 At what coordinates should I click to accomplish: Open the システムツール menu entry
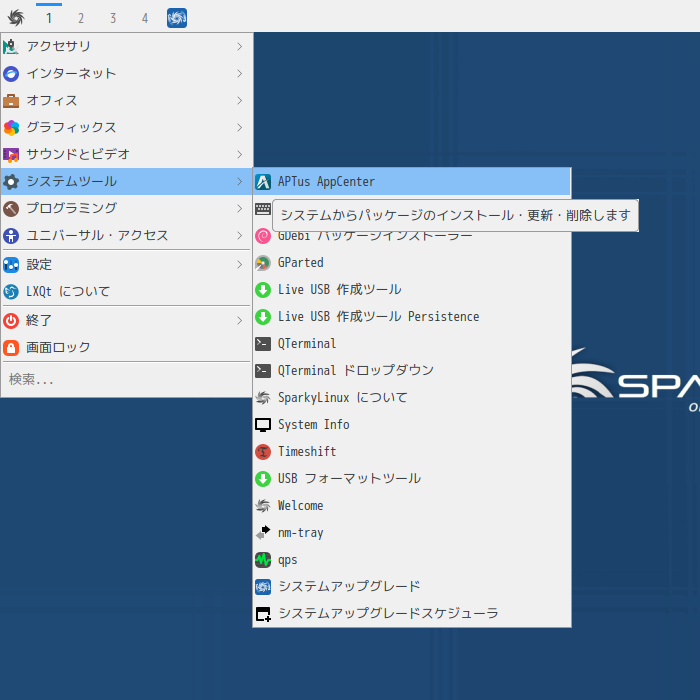pyautogui.click(x=127, y=182)
